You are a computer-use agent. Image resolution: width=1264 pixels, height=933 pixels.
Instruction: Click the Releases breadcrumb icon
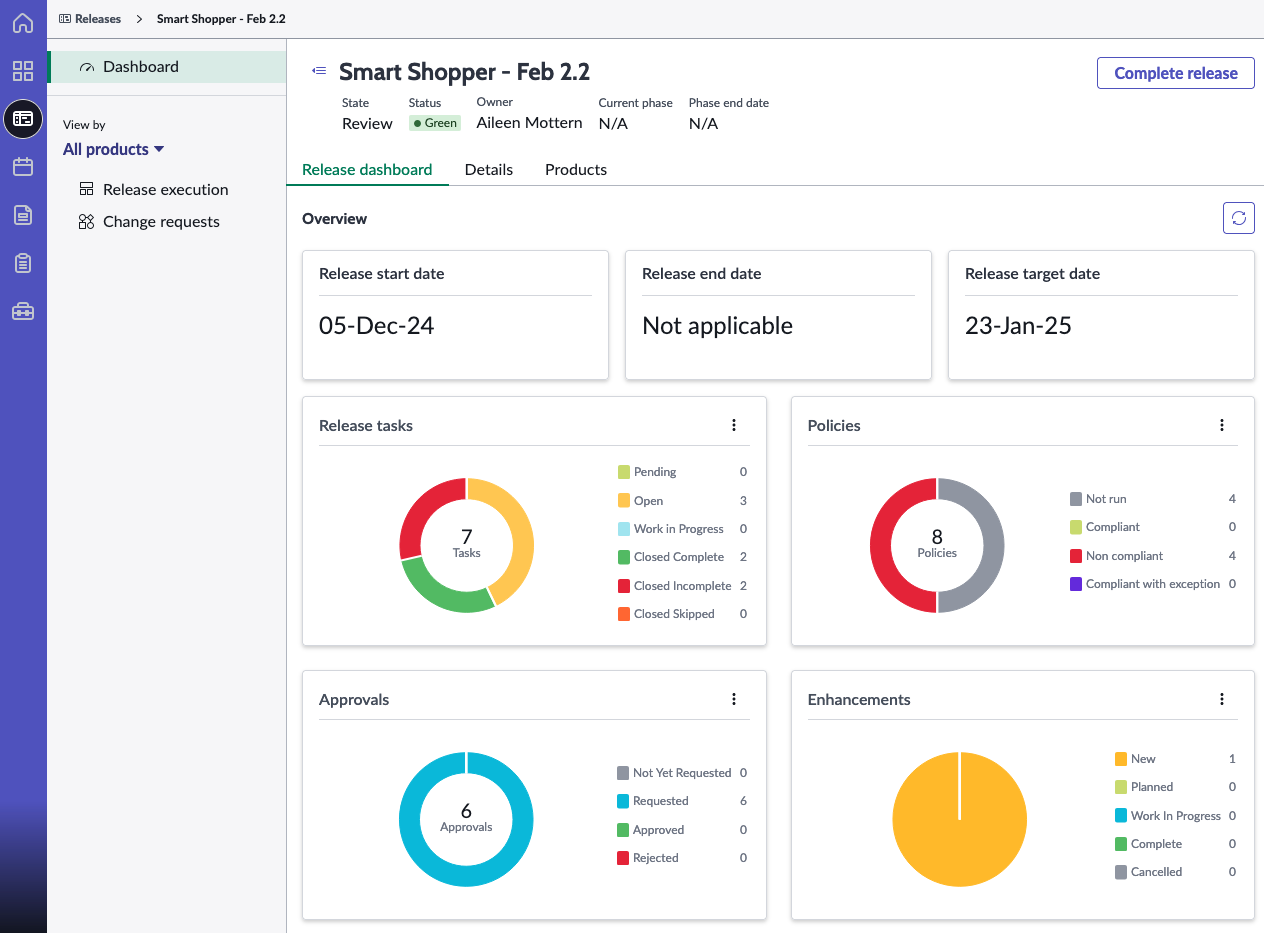tap(65, 19)
